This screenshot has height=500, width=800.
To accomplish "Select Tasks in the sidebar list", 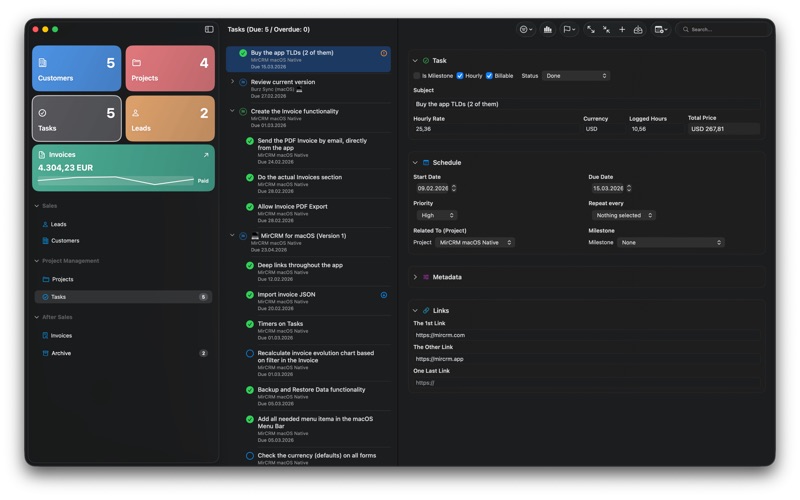I will [123, 297].
